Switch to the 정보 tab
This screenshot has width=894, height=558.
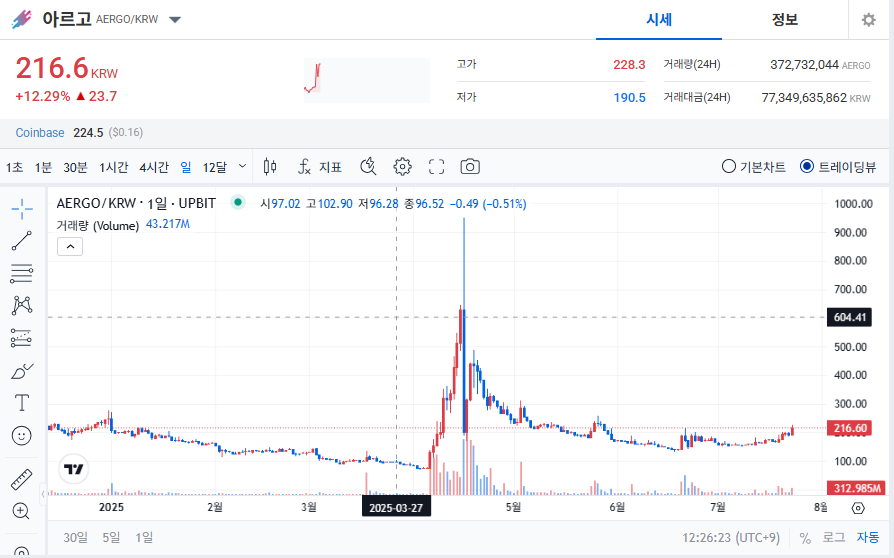point(785,20)
